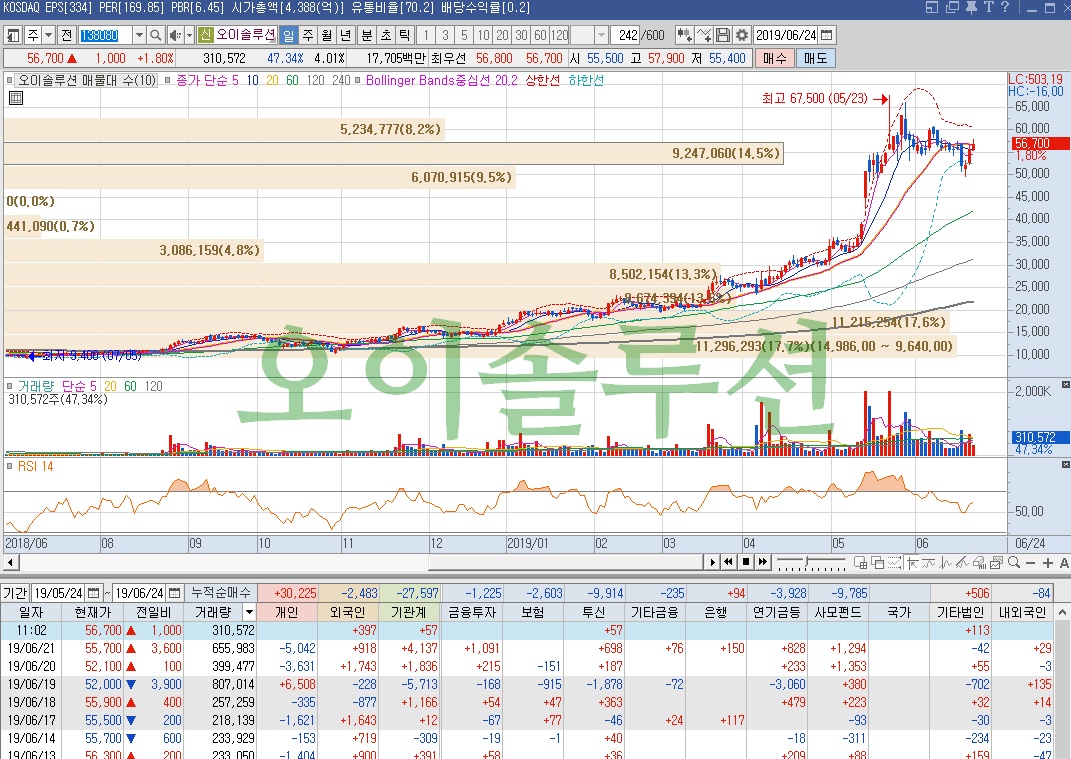
Task: Click the 금융투자 column header
Action: coord(471,612)
